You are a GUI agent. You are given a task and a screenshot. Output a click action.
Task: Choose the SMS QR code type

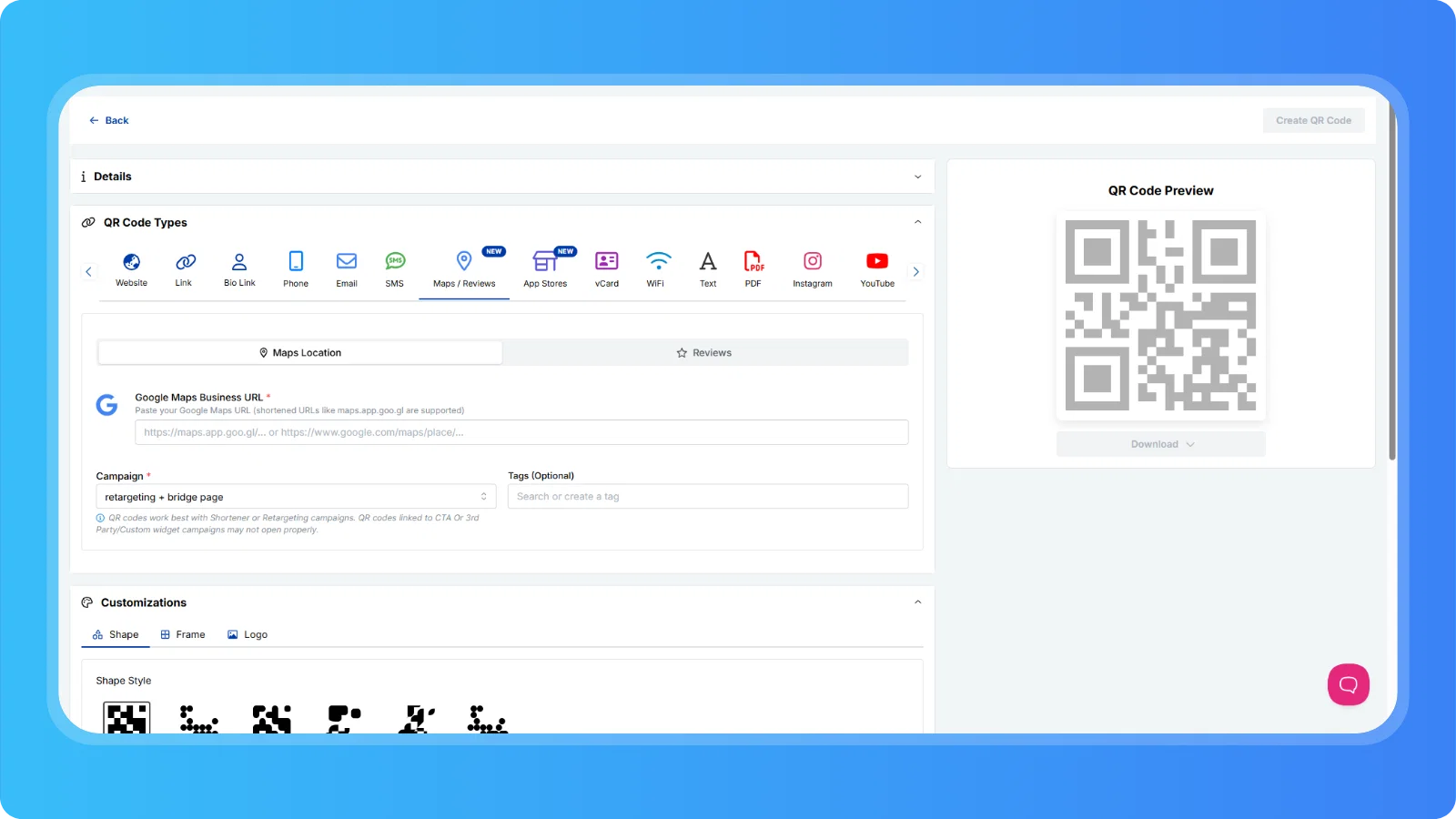click(394, 269)
